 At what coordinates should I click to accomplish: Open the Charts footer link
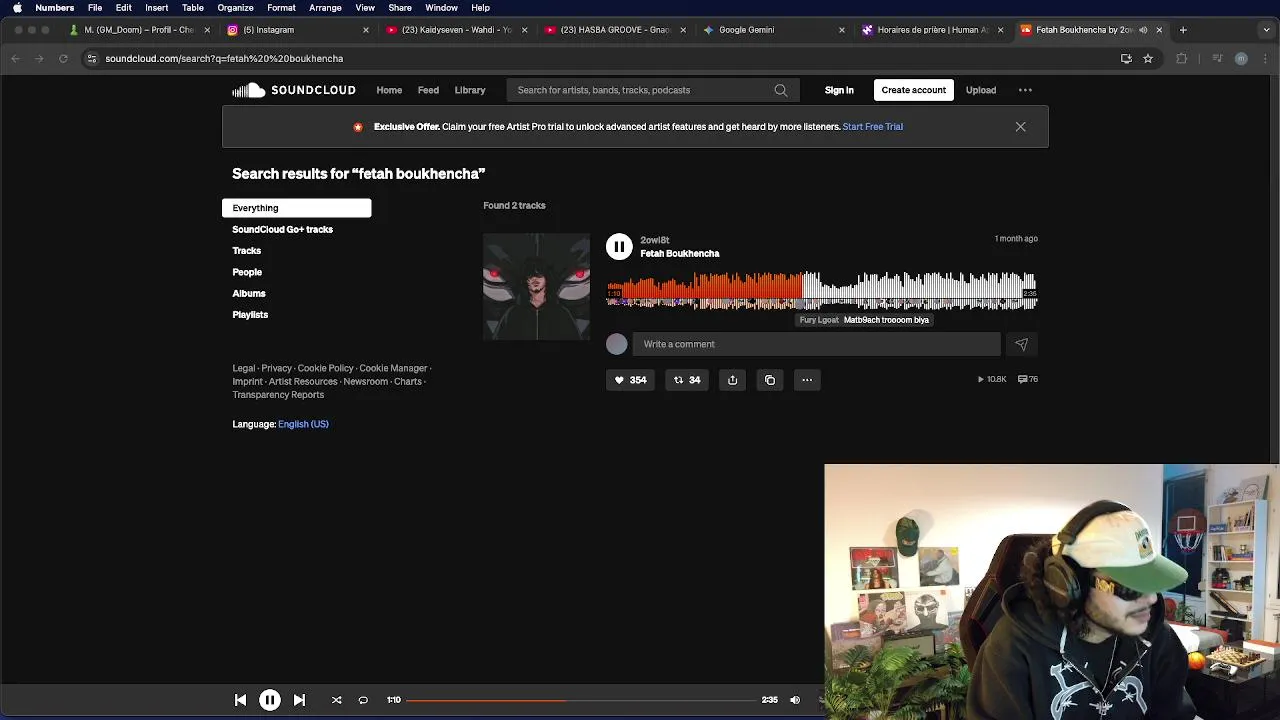click(407, 382)
